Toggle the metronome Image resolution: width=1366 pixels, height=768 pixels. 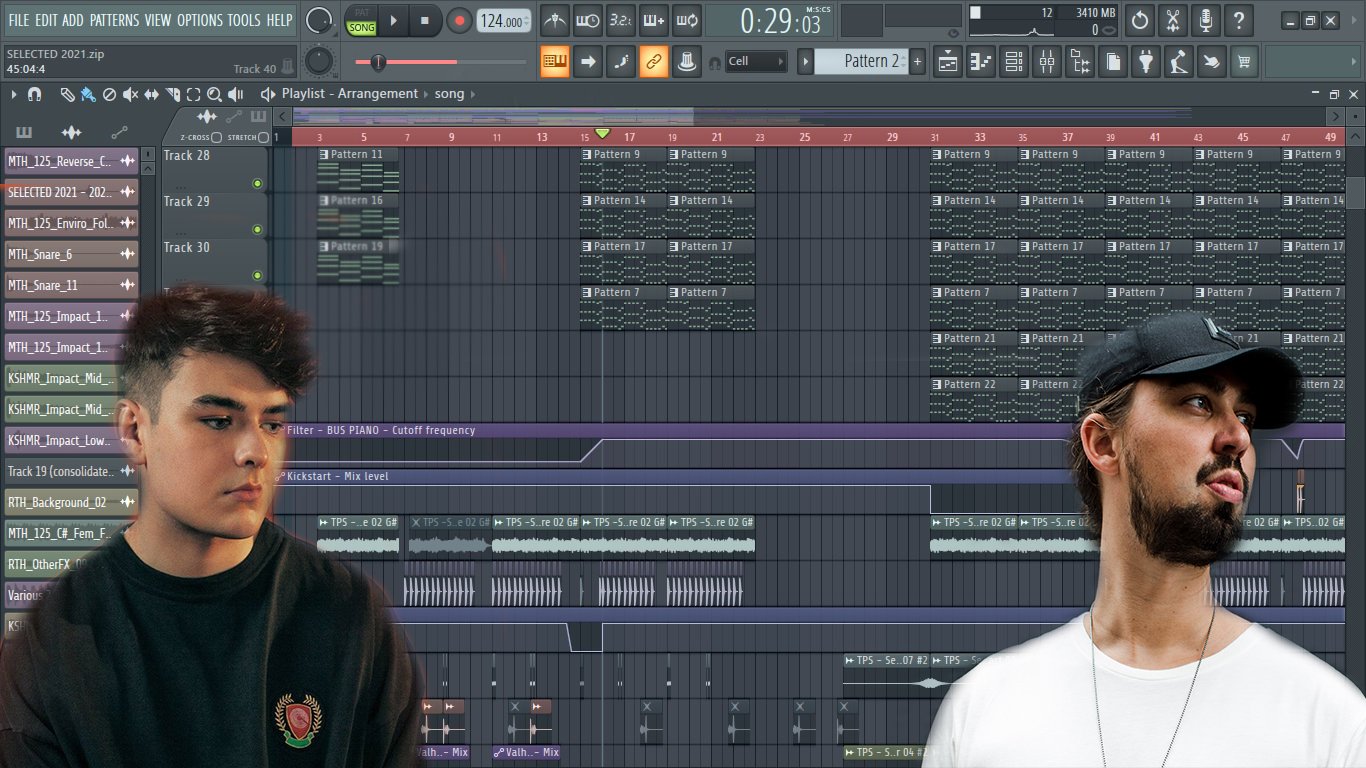coord(555,20)
